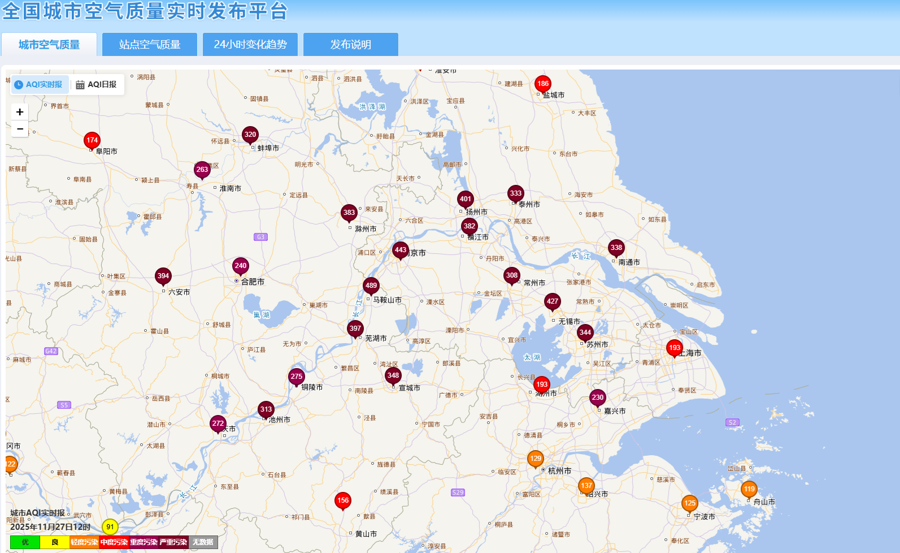Click the Nanjing AQI marker showing 443
Screen dimensions: 900x553
click(400, 250)
